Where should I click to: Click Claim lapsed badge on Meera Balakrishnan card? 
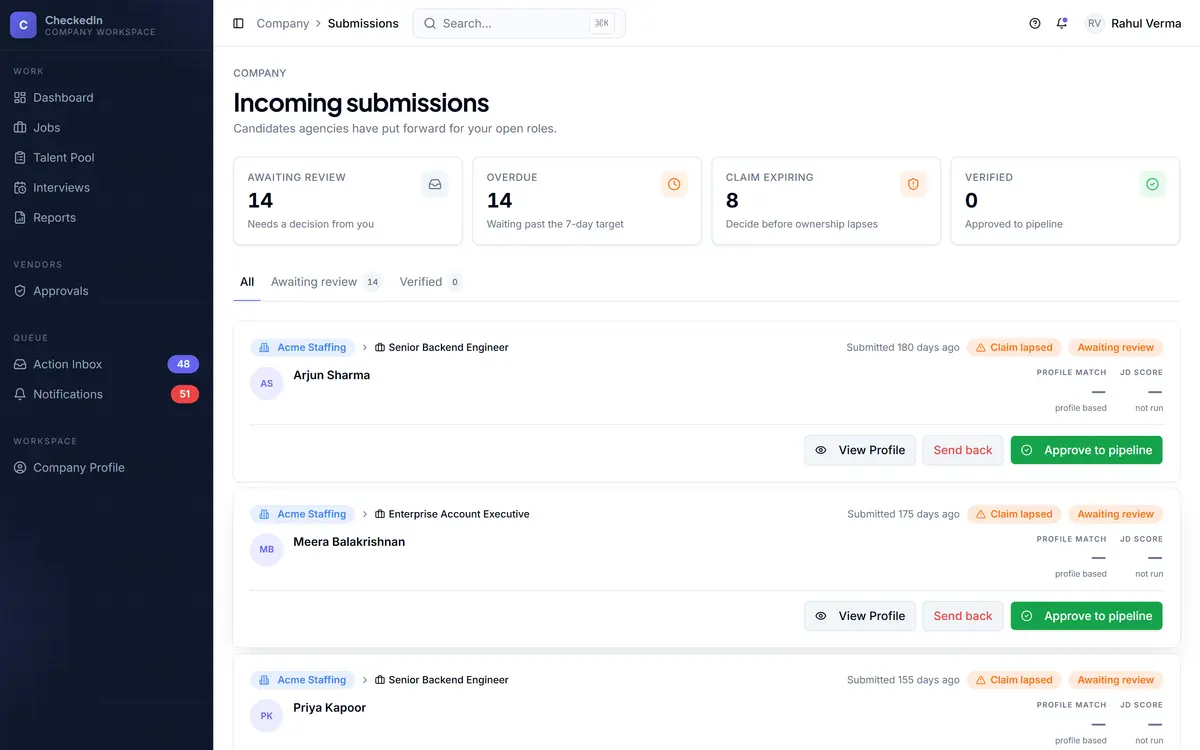coord(1014,514)
